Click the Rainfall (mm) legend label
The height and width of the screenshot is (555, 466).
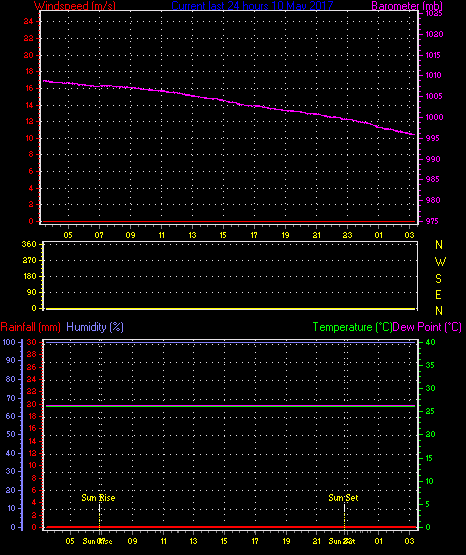point(30,327)
